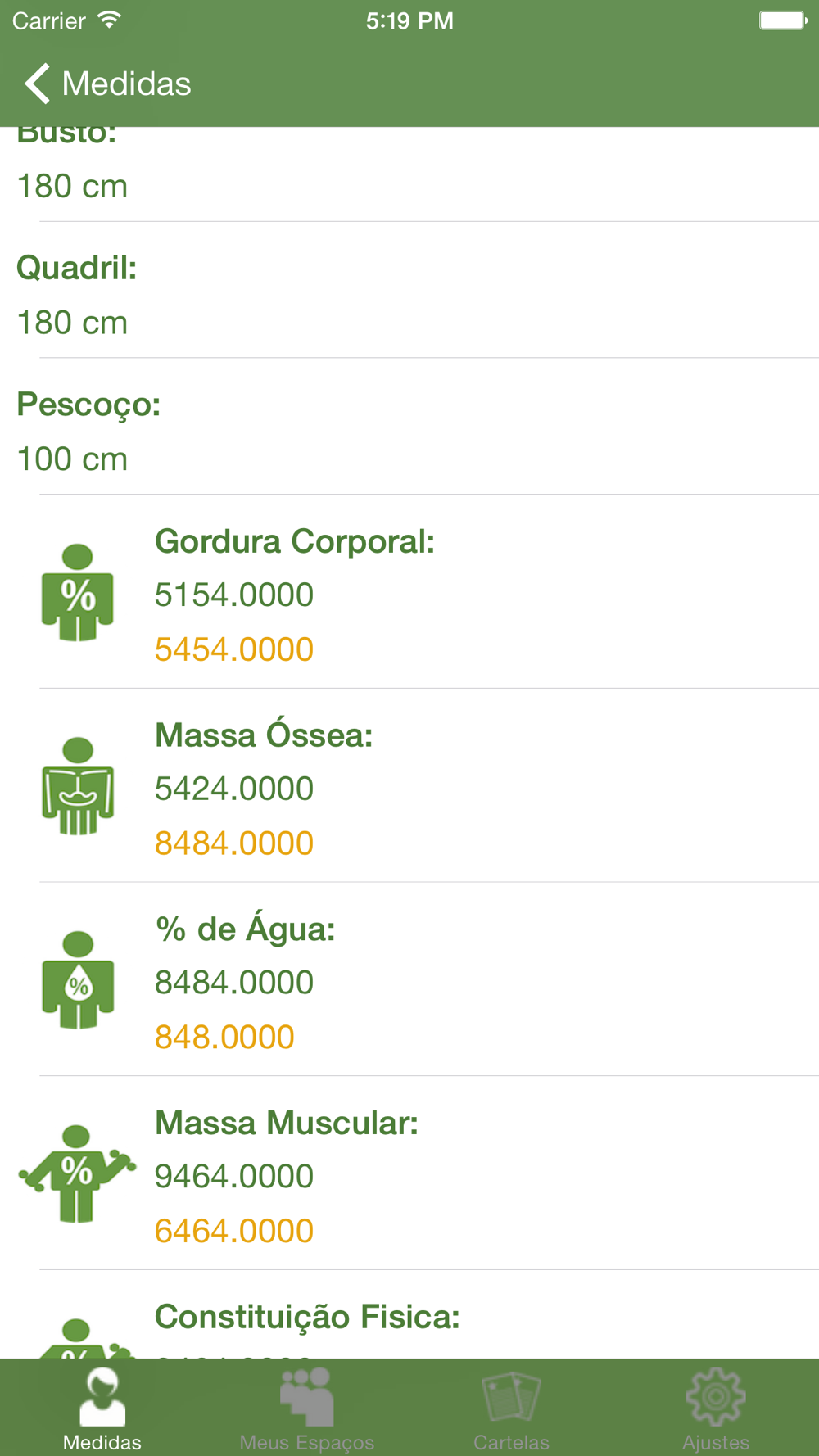Tap the Gordura Corporal body percent icon
Viewport: 819px width, 1456px height.
78,593
